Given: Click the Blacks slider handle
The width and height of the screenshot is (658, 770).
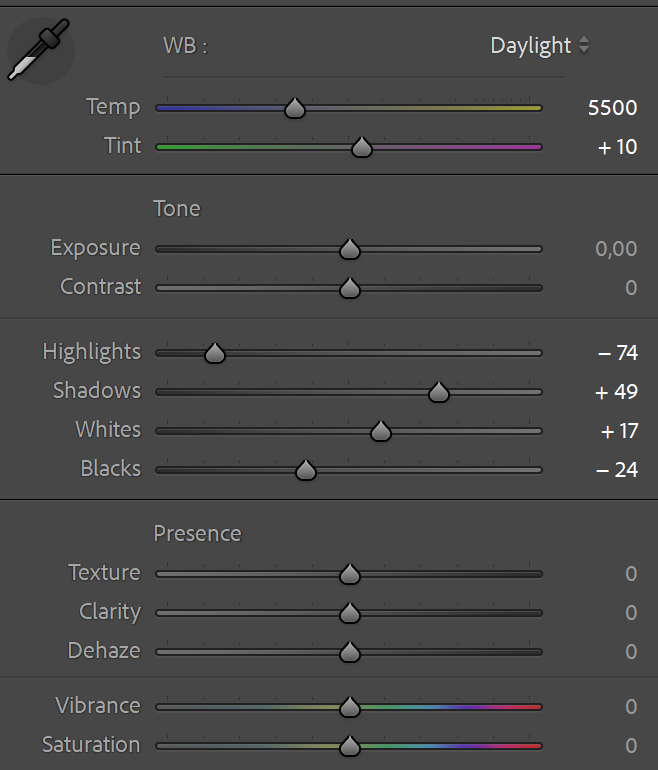Looking at the screenshot, I should pyautogui.click(x=306, y=470).
